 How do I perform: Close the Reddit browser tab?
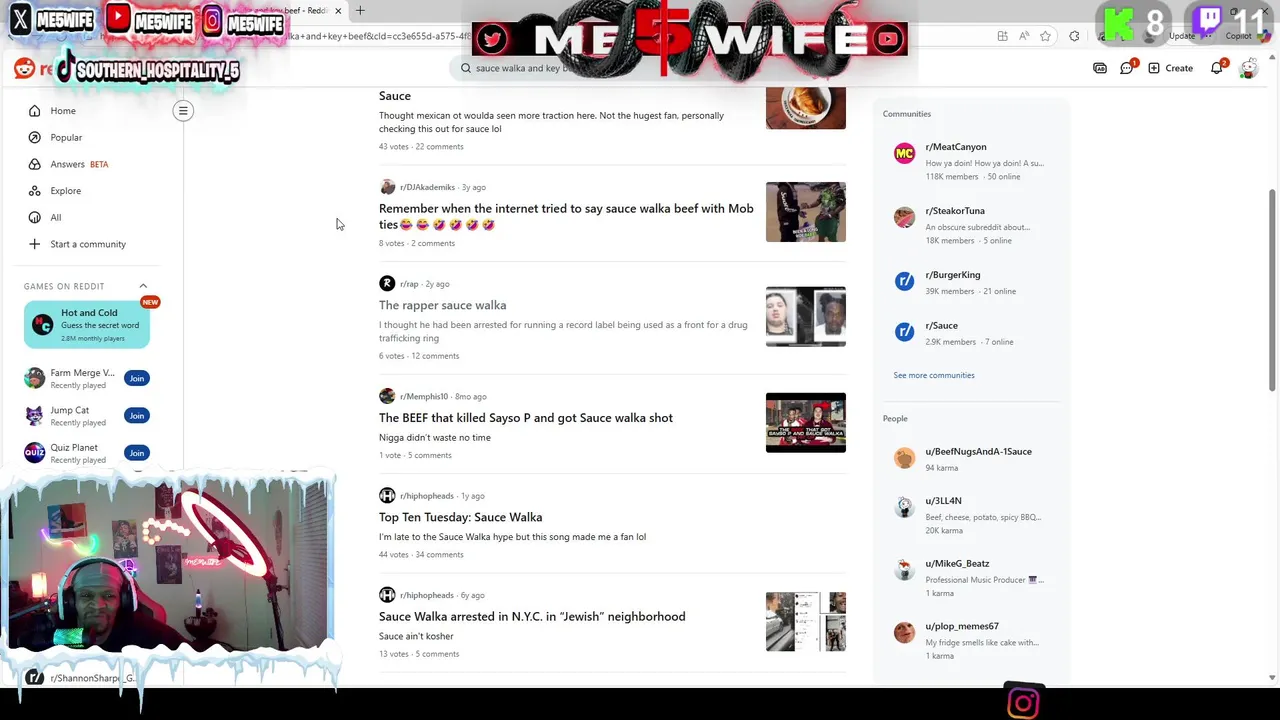(338, 11)
